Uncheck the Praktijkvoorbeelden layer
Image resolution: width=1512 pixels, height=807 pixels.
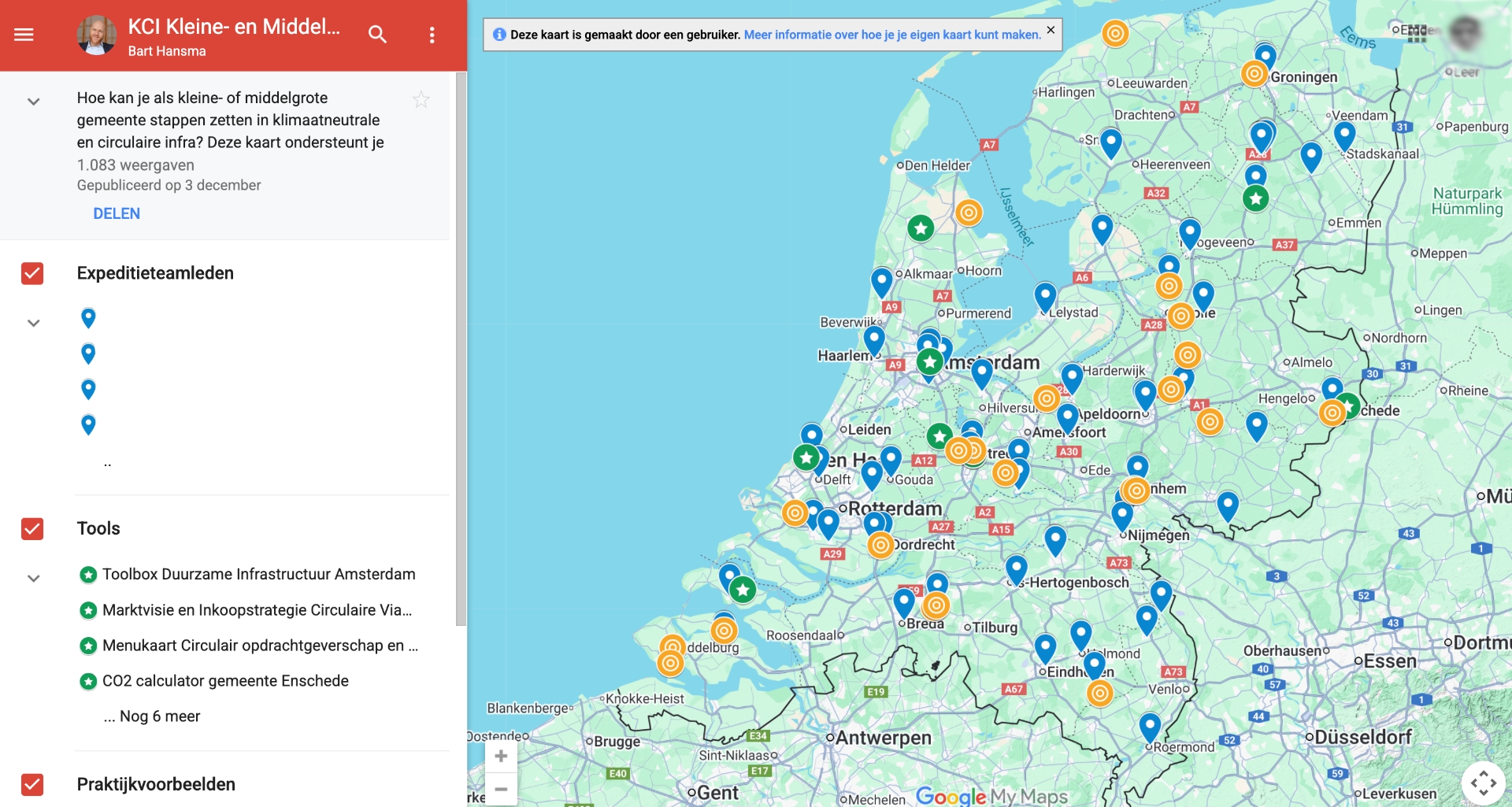(31, 784)
